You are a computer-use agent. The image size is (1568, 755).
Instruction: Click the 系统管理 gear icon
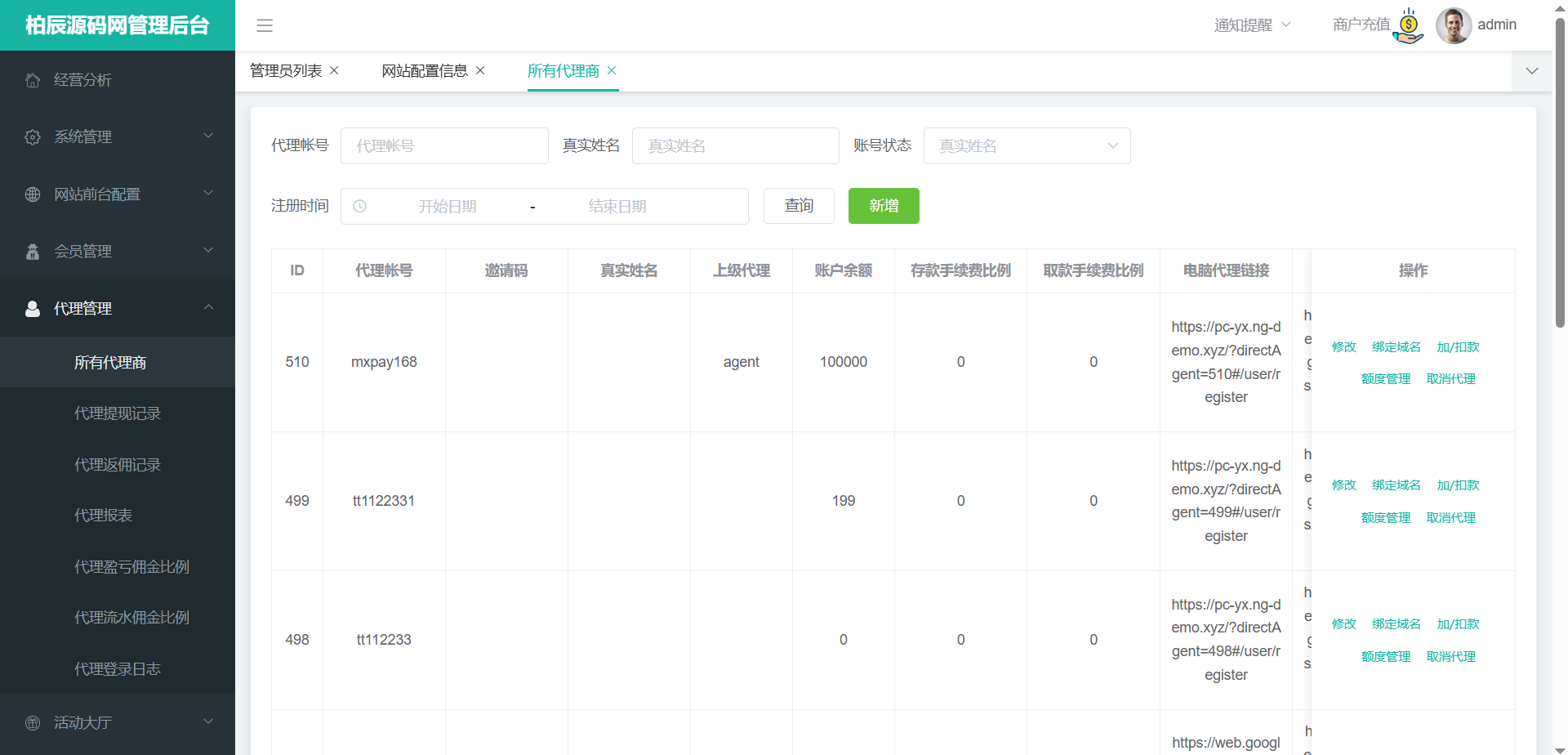[33, 137]
